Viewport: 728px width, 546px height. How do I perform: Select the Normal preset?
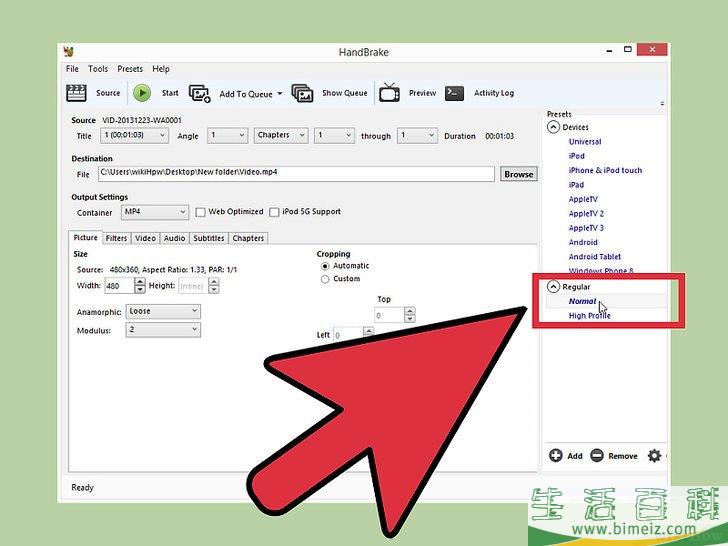coord(582,301)
